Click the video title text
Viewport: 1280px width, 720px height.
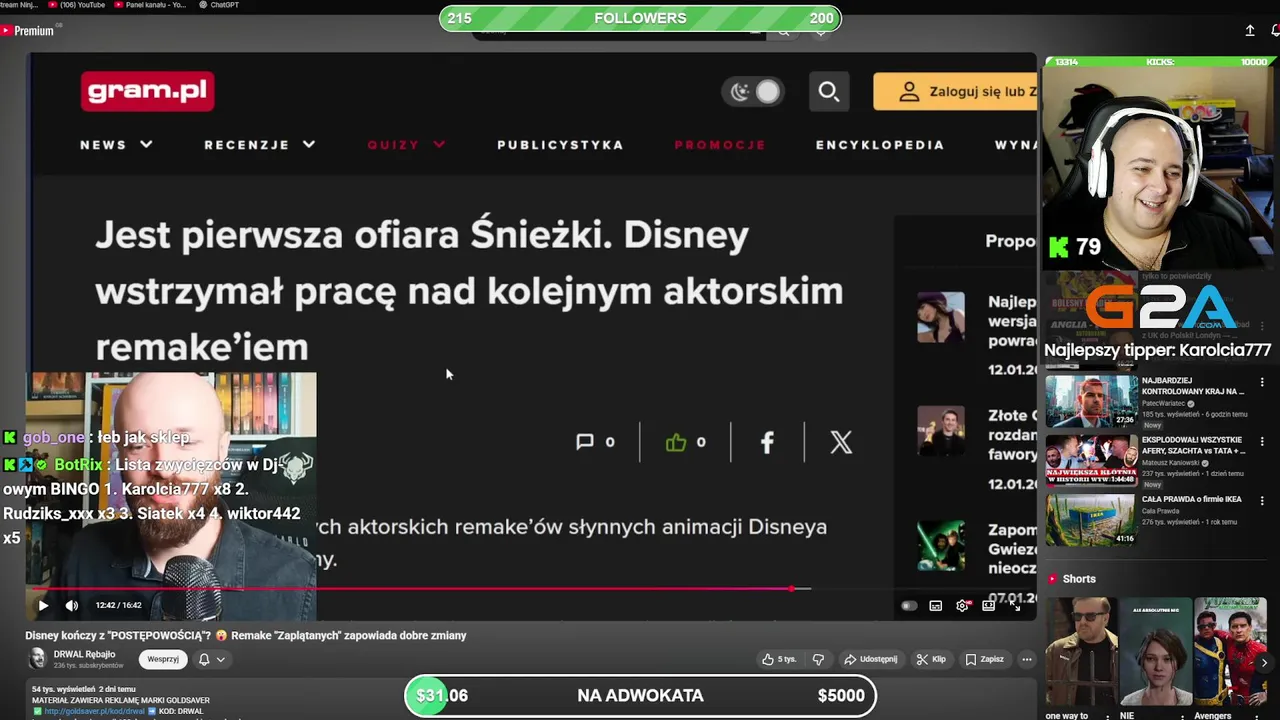pos(246,635)
